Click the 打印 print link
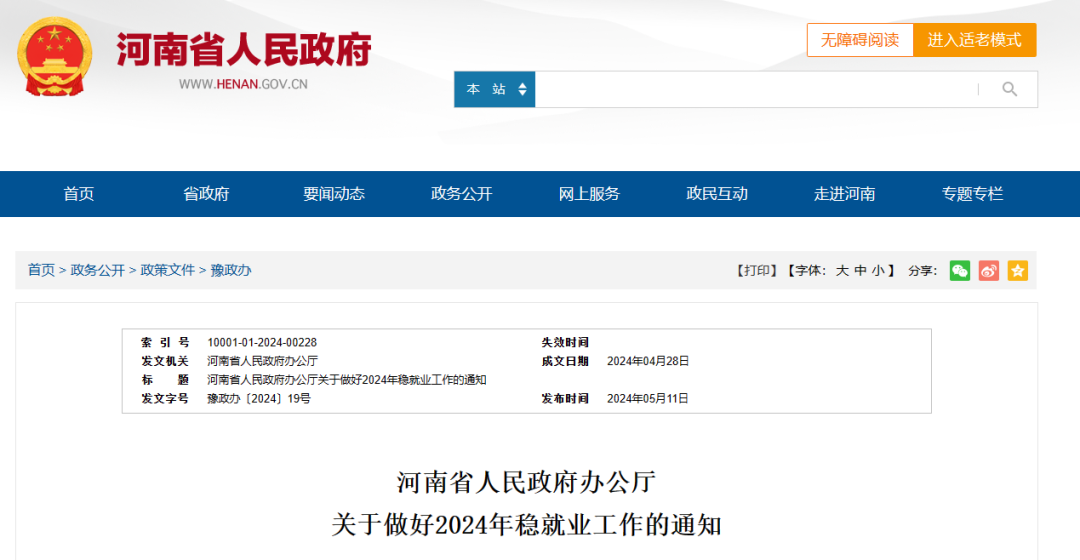 757,271
